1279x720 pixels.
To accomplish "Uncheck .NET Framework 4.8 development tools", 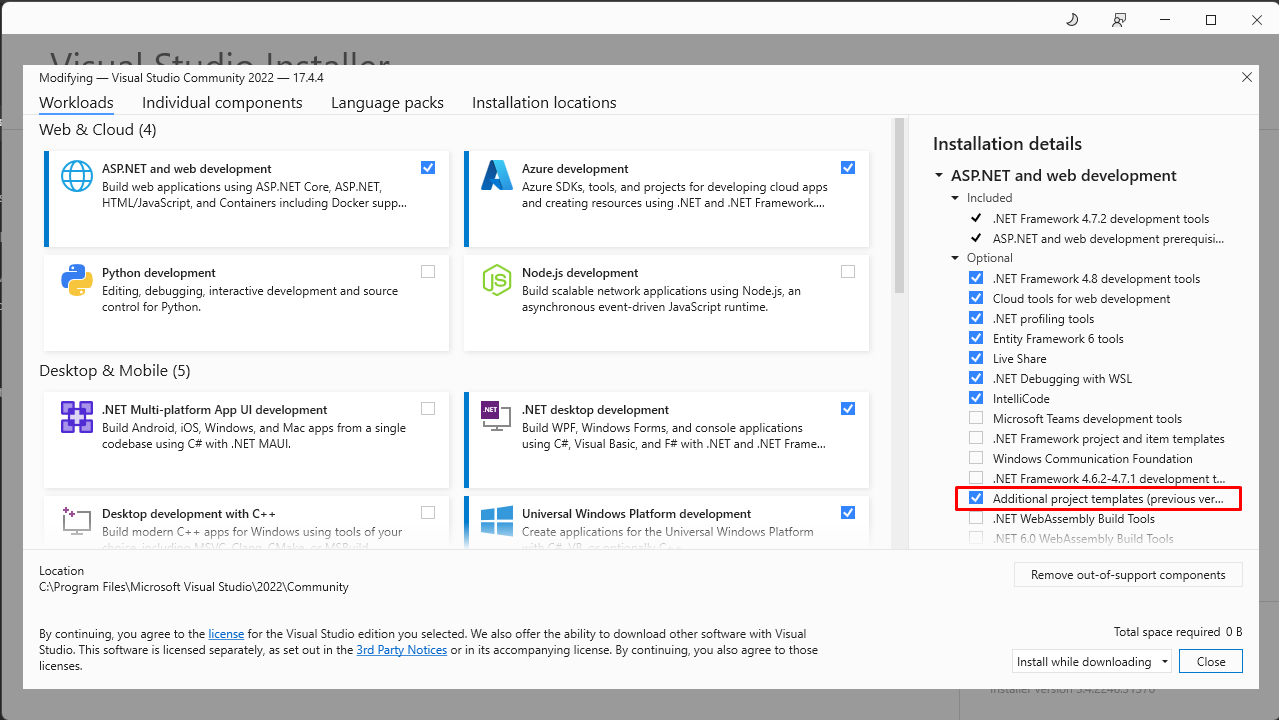I will [976, 278].
